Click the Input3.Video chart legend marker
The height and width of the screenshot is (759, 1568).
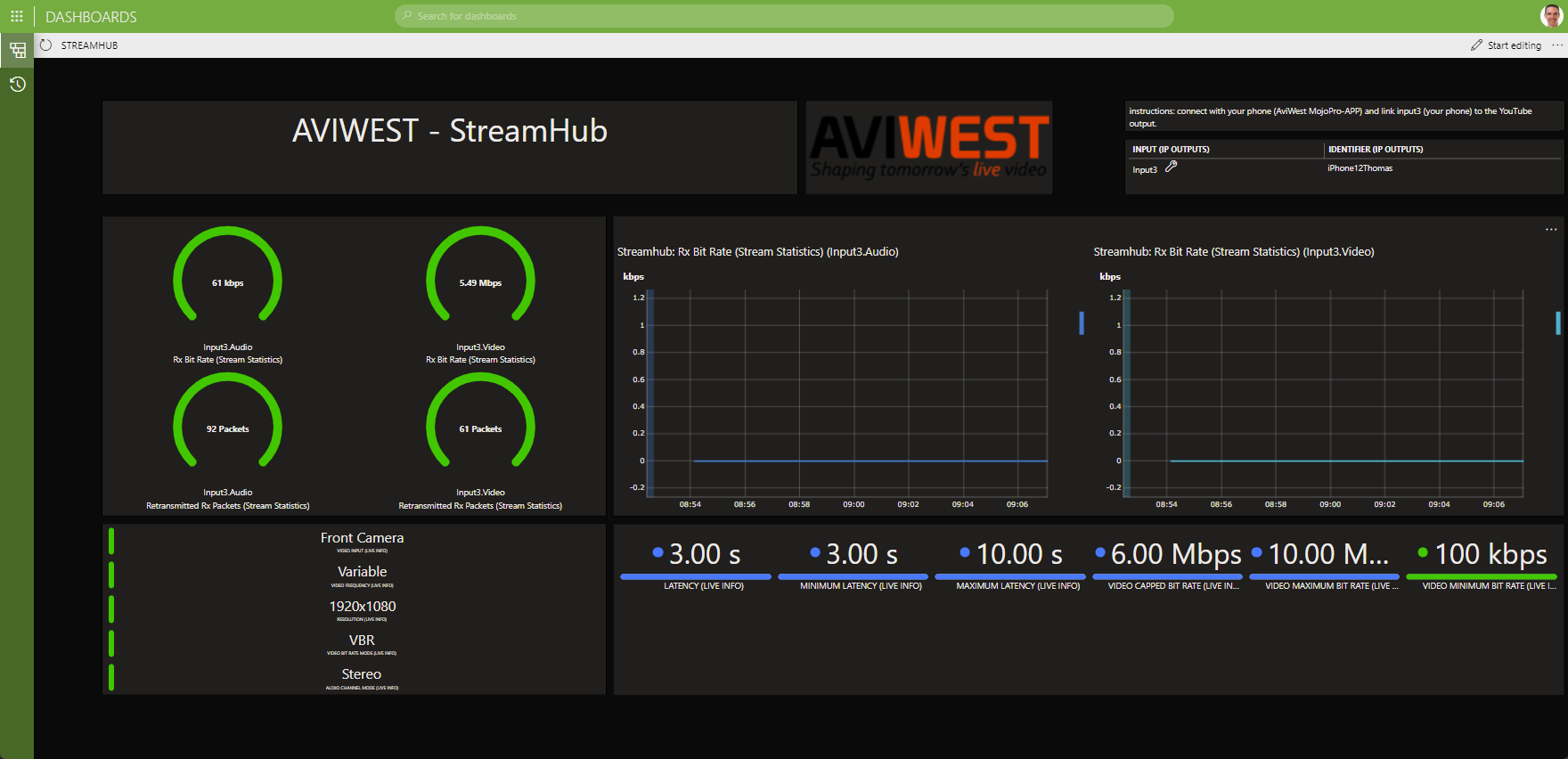tap(1558, 322)
